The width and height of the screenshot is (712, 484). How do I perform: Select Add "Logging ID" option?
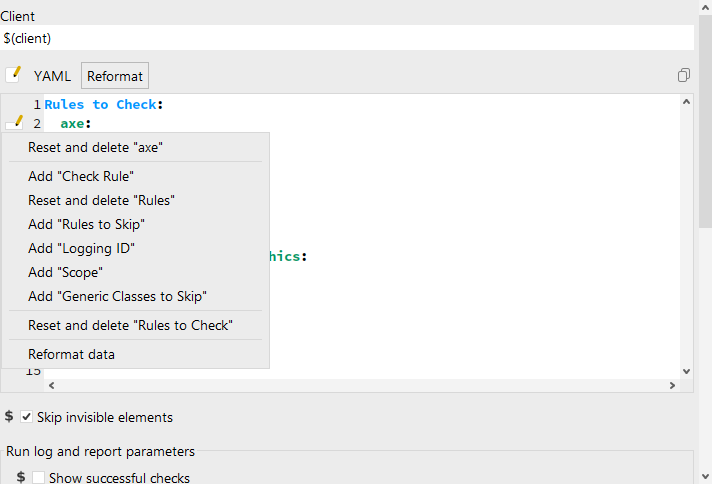pyautogui.click(x=81, y=248)
